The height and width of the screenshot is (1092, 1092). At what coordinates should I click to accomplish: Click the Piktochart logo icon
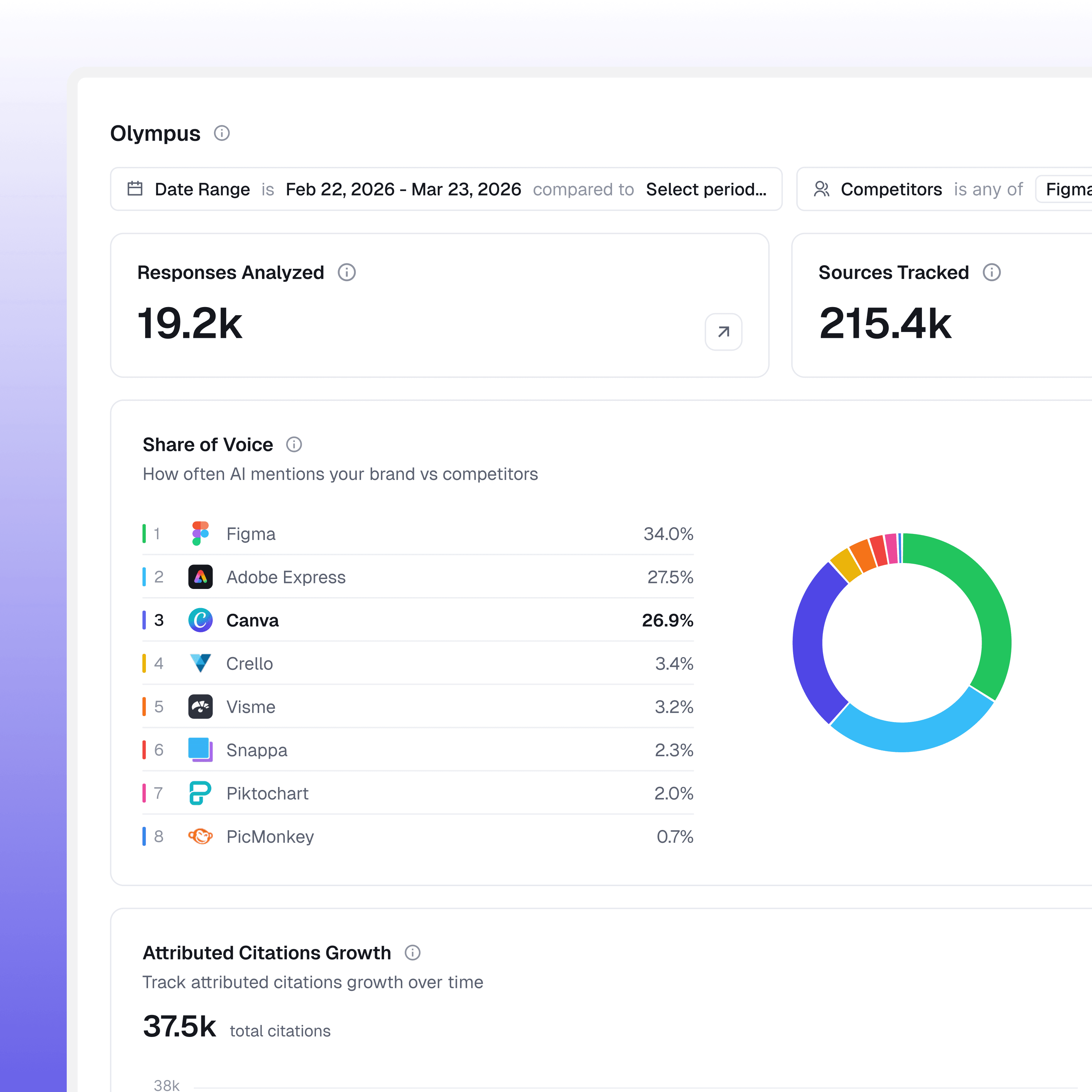(x=201, y=793)
